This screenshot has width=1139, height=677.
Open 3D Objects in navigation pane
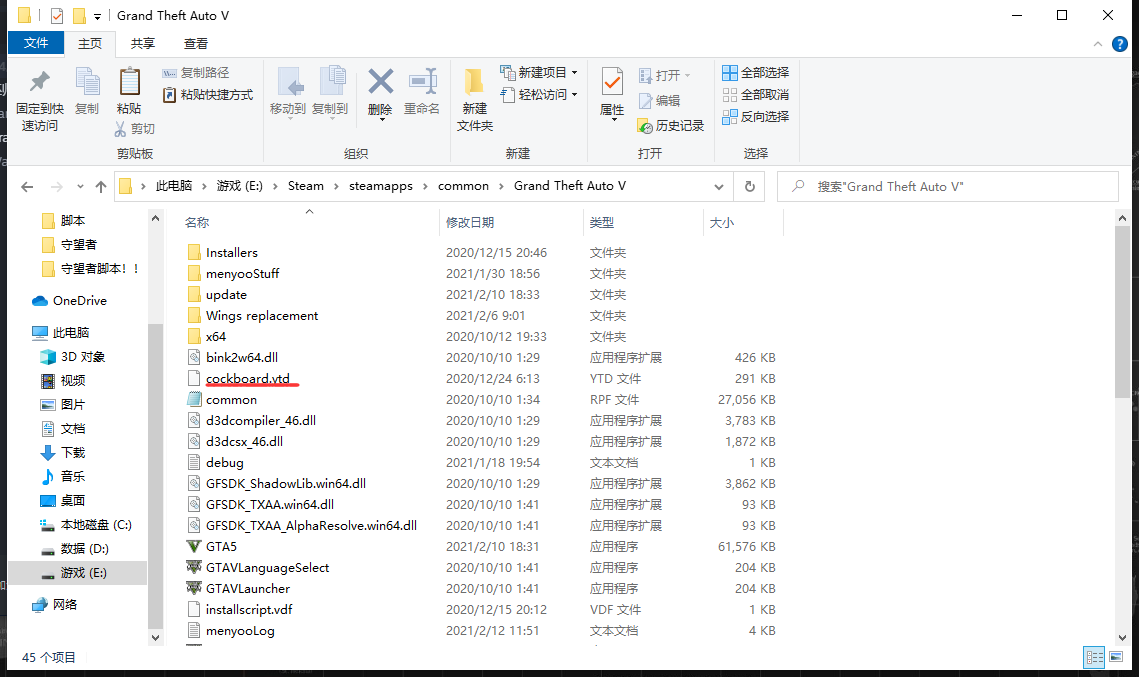point(73,357)
